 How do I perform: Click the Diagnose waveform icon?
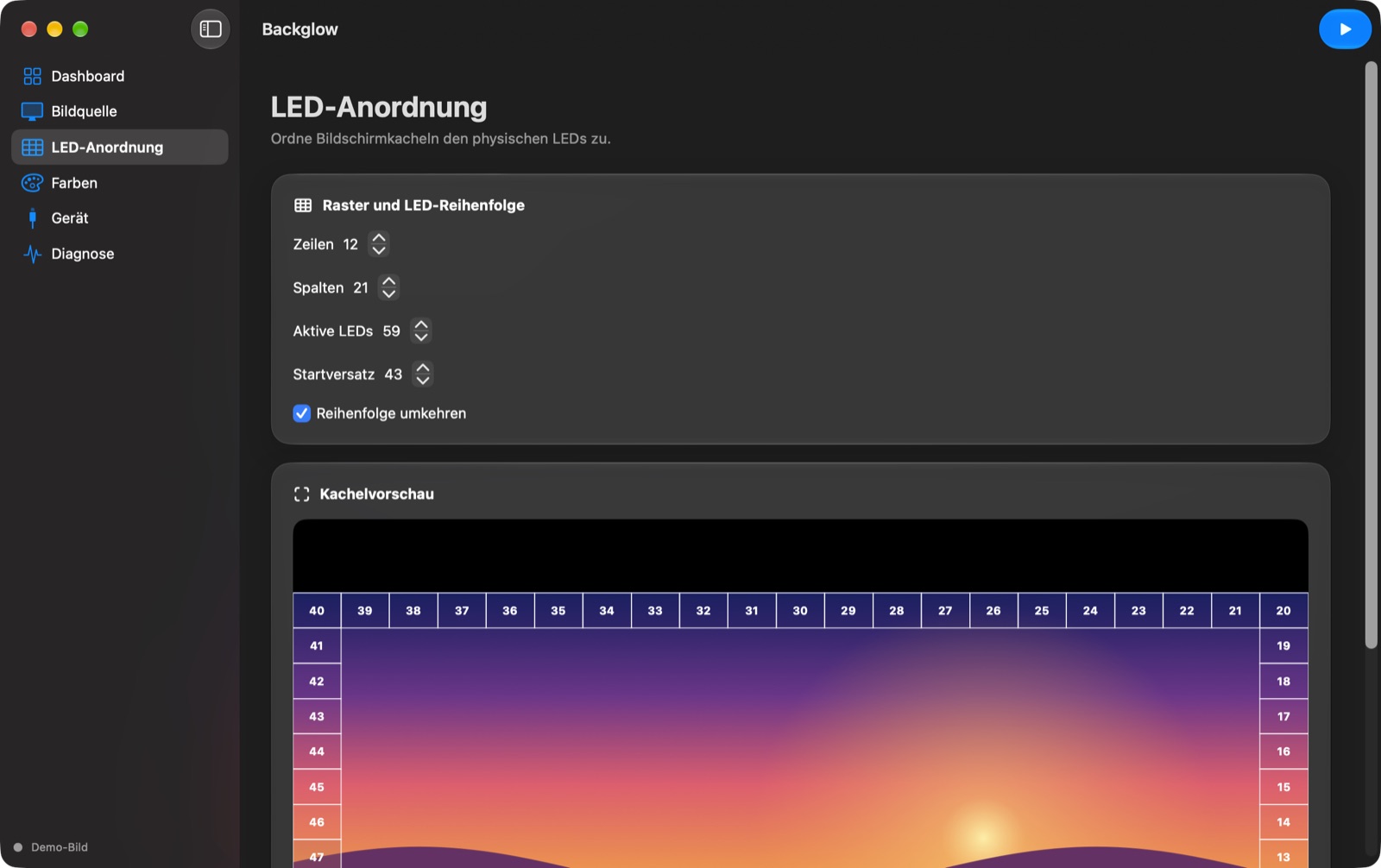[x=32, y=254]
